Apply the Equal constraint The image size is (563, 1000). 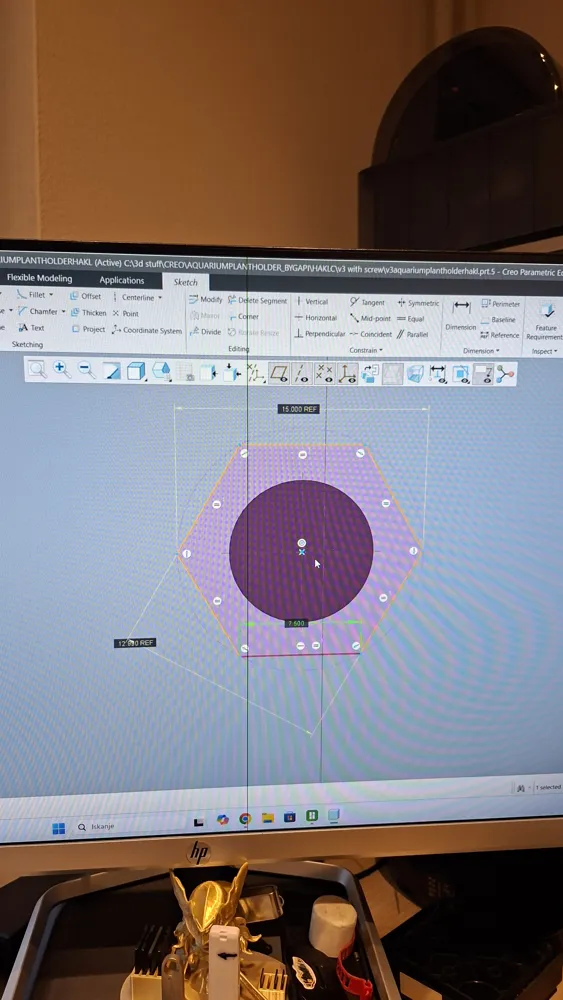[x=411, y=319]
